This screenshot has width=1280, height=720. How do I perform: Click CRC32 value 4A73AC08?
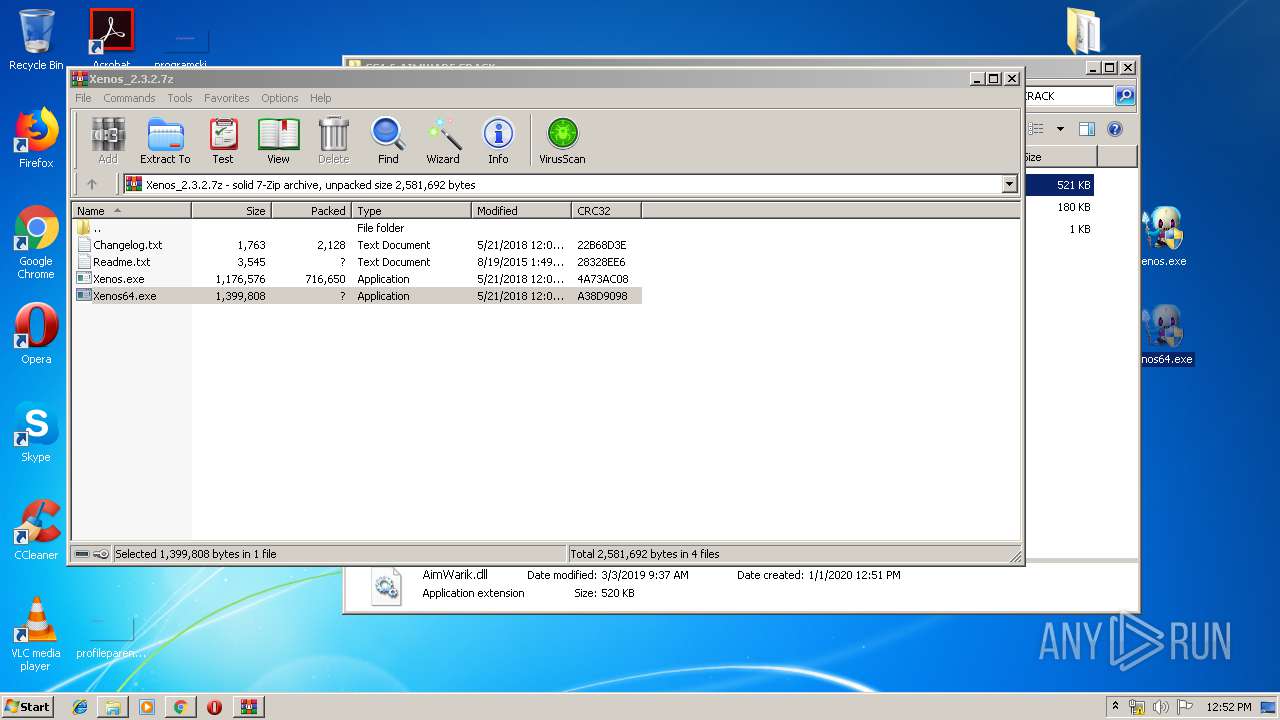coord(602,279)
